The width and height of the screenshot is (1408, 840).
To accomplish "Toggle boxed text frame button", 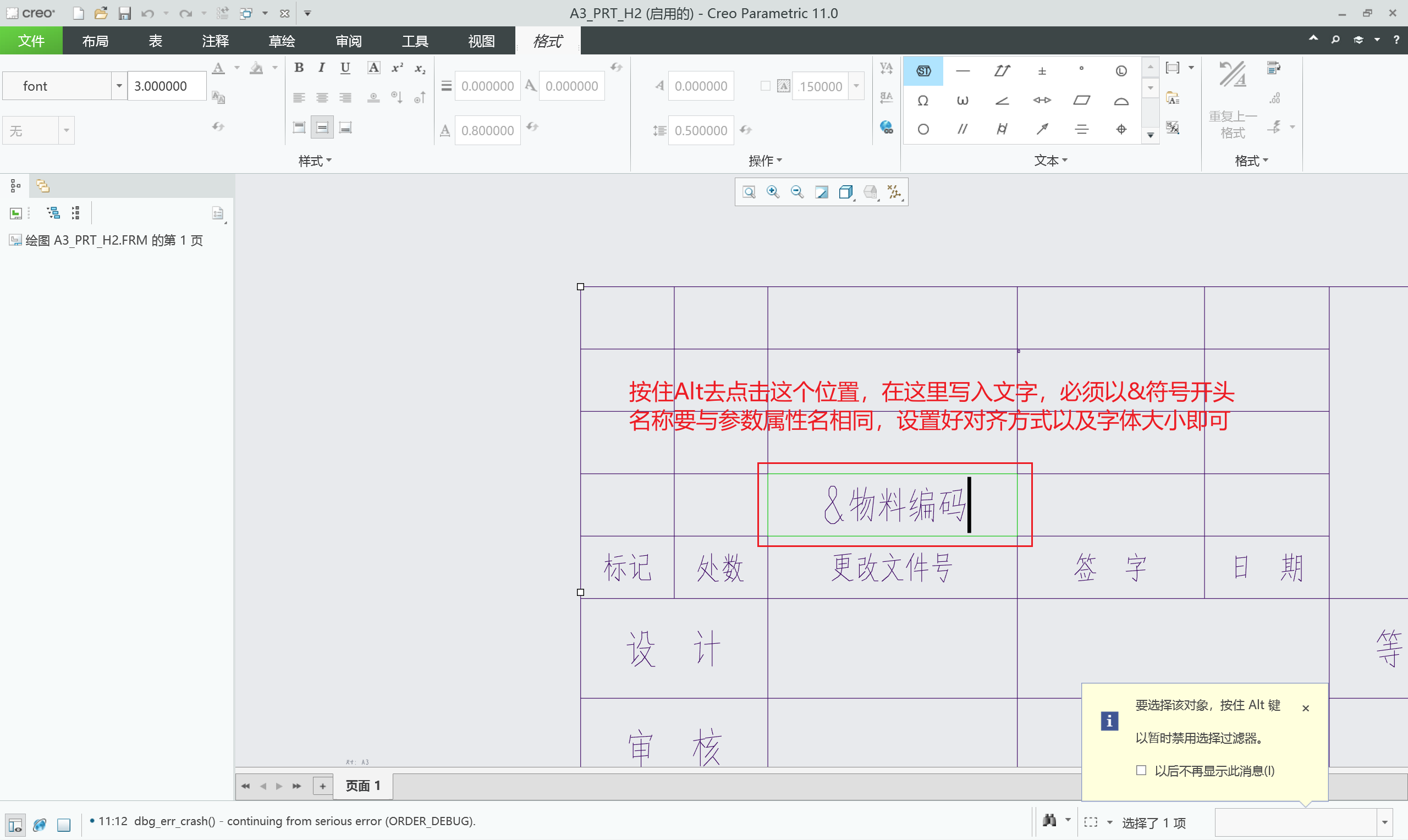I will (x=373, y=68).
